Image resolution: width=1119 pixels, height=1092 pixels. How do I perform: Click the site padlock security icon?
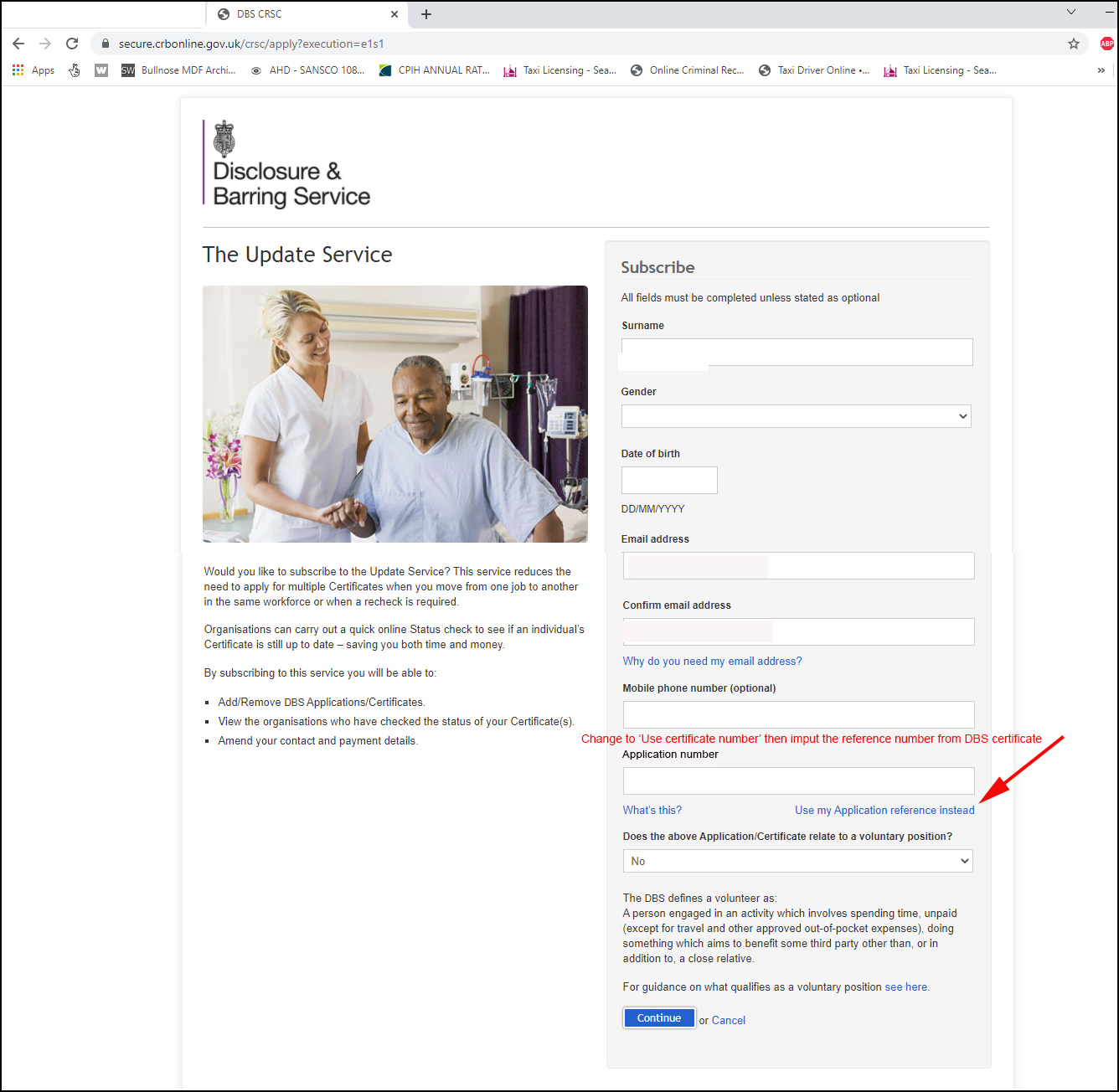tap(106, 44)
